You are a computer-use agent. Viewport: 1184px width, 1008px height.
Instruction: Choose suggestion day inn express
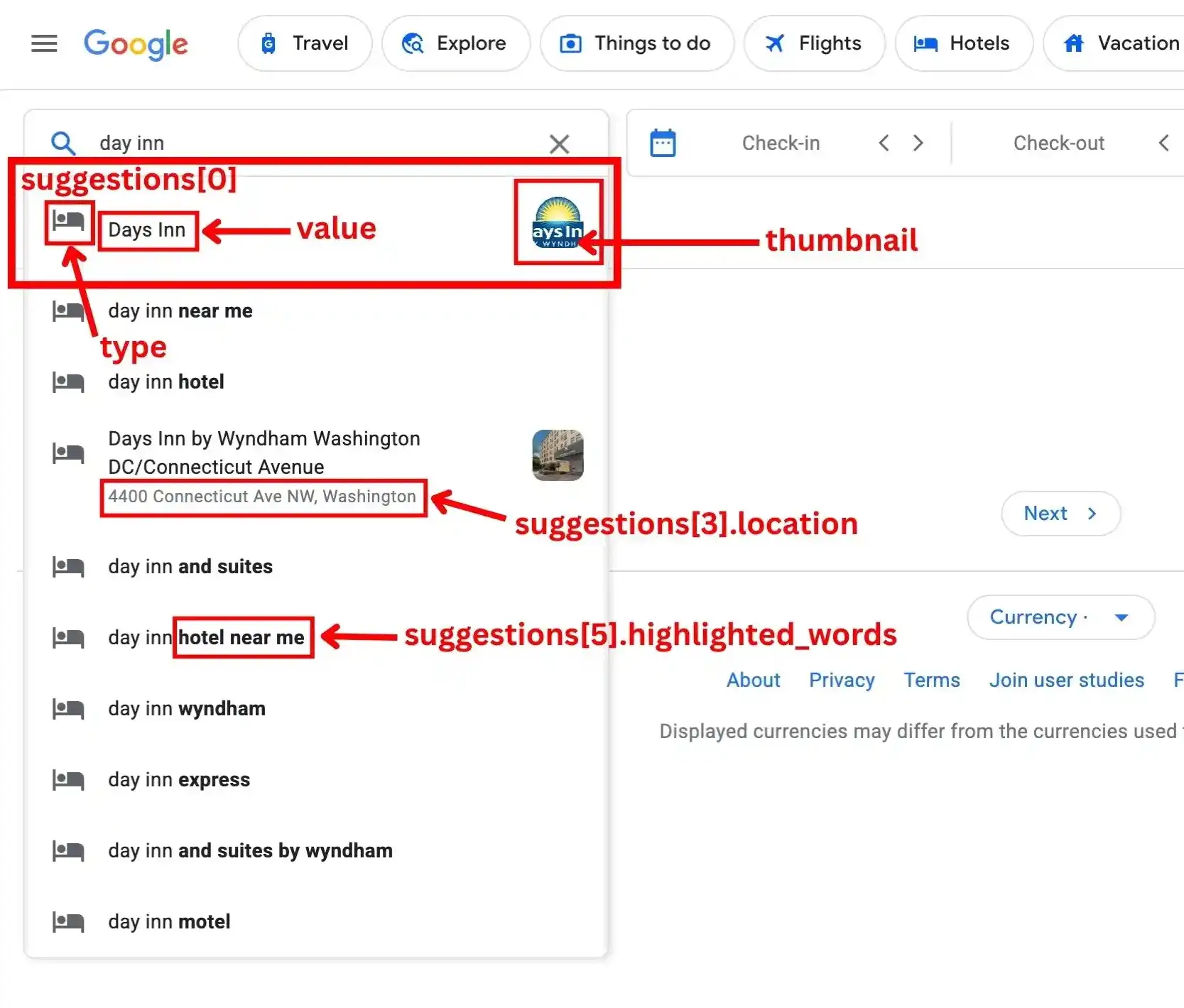(x=316, y=780)
